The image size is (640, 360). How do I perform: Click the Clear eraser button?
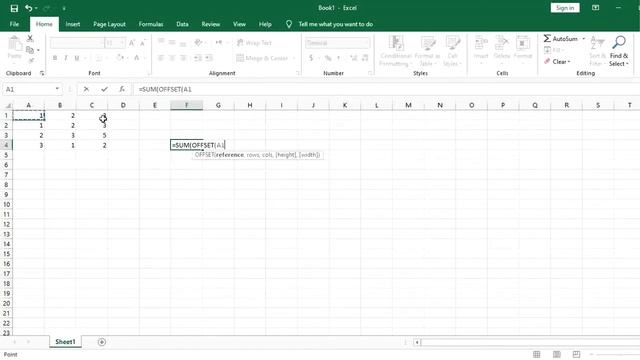[557, 62]
